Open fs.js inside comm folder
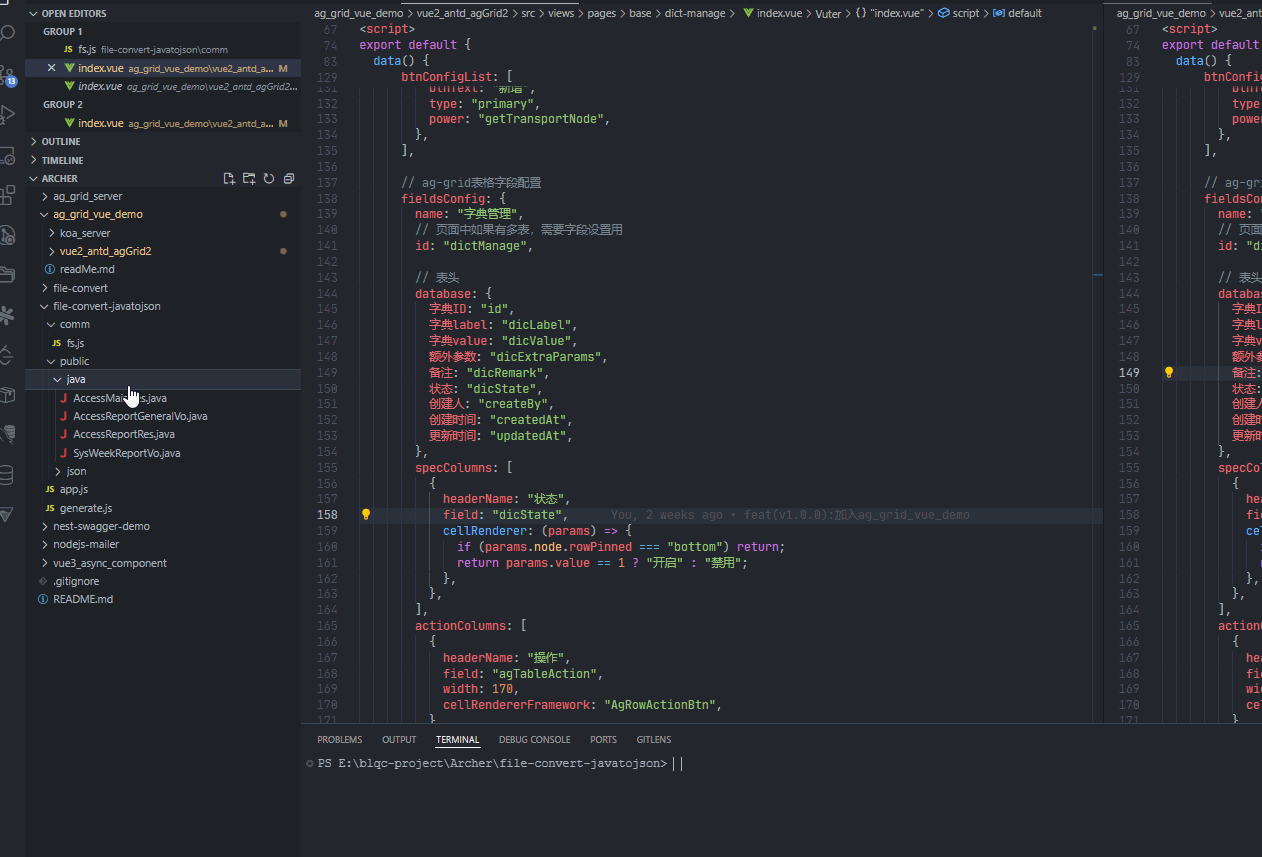 point(163,343)
